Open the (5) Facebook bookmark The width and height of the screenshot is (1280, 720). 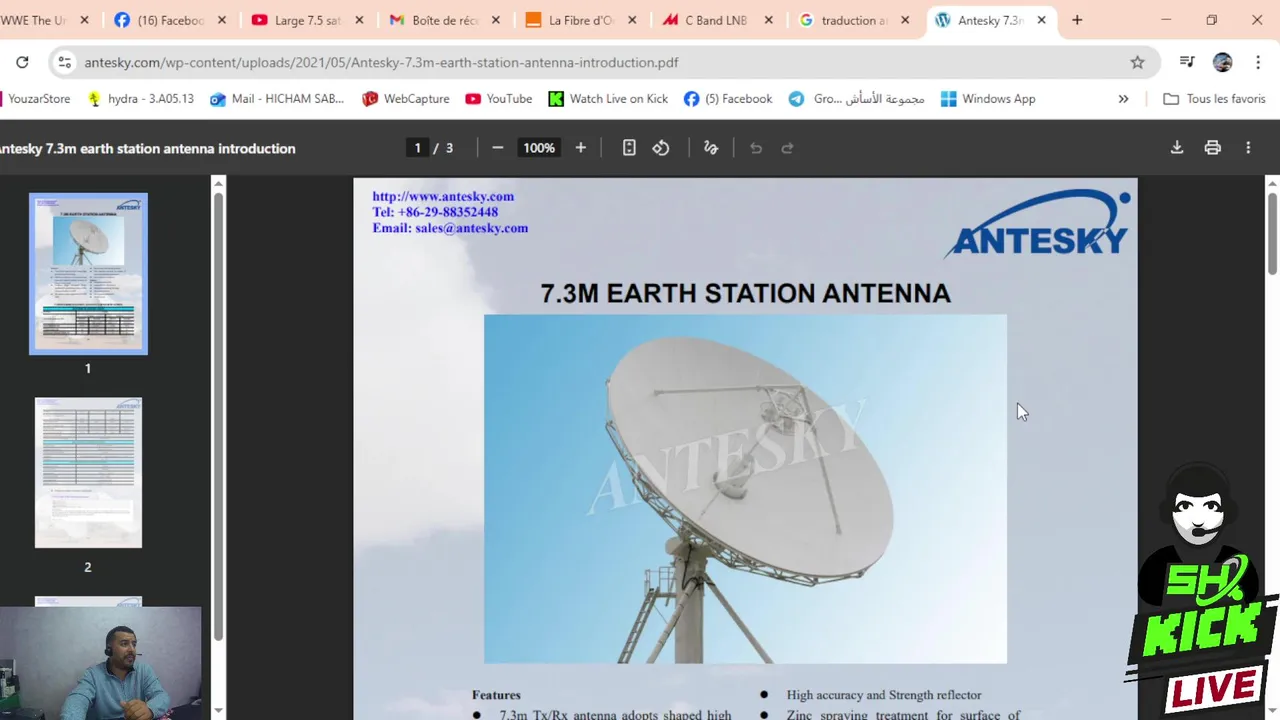point(728,99)
